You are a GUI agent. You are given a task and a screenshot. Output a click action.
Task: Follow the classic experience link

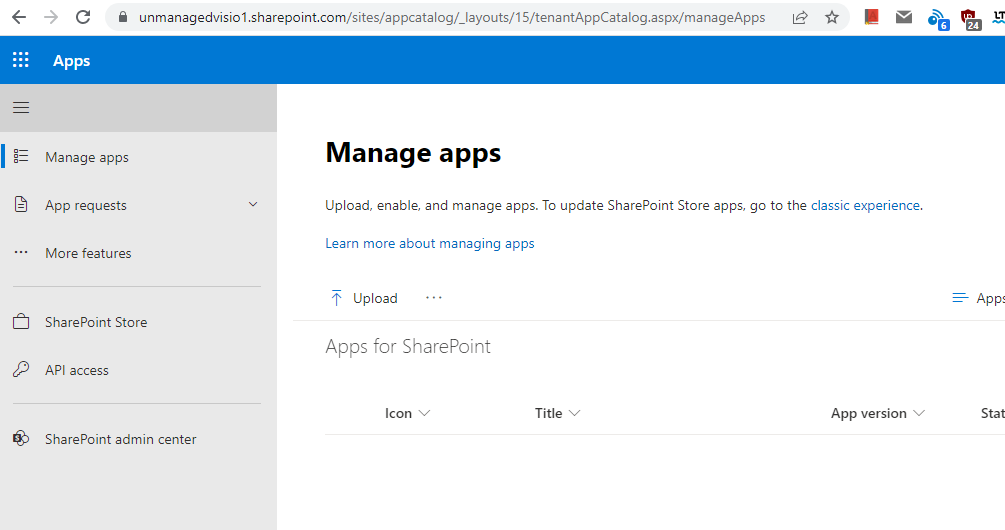tap(865, 206)
